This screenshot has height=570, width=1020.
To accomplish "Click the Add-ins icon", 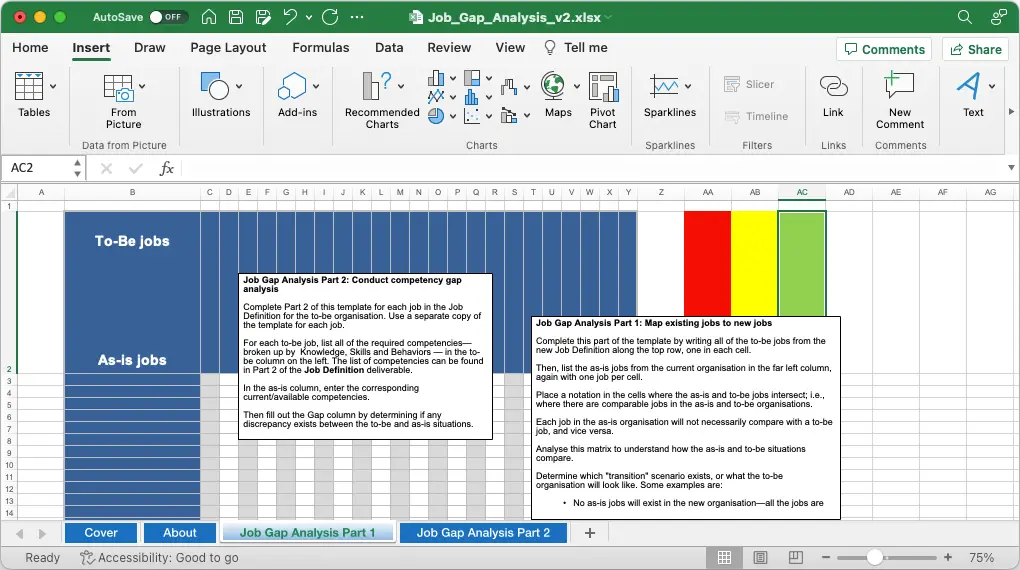I will pyautogui.click(x=291, y=86).
